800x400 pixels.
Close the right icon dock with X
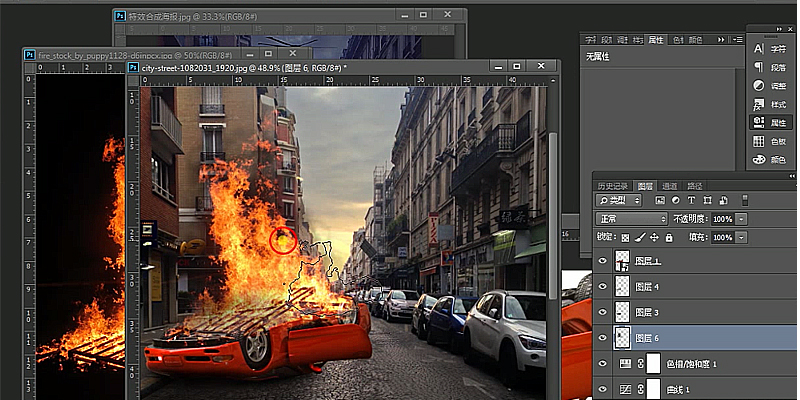[x=792, y=29]
